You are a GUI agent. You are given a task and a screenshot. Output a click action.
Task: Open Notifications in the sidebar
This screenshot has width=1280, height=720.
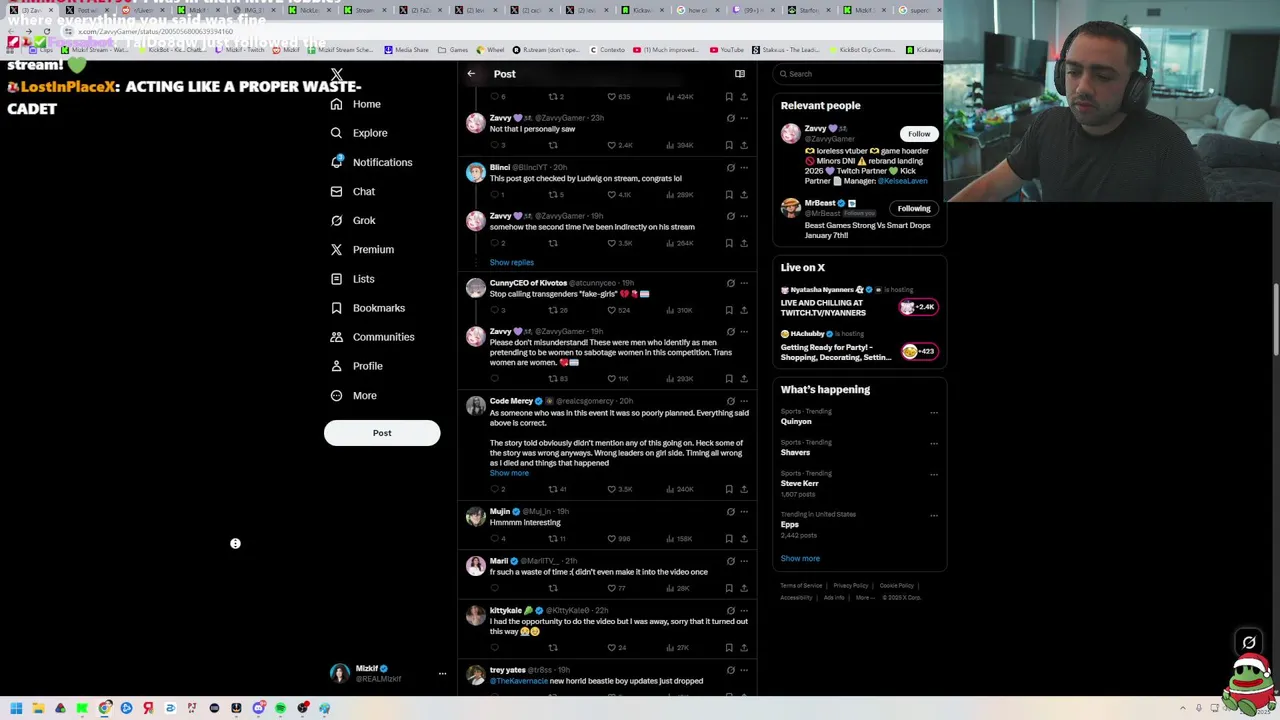pos(371,162)
